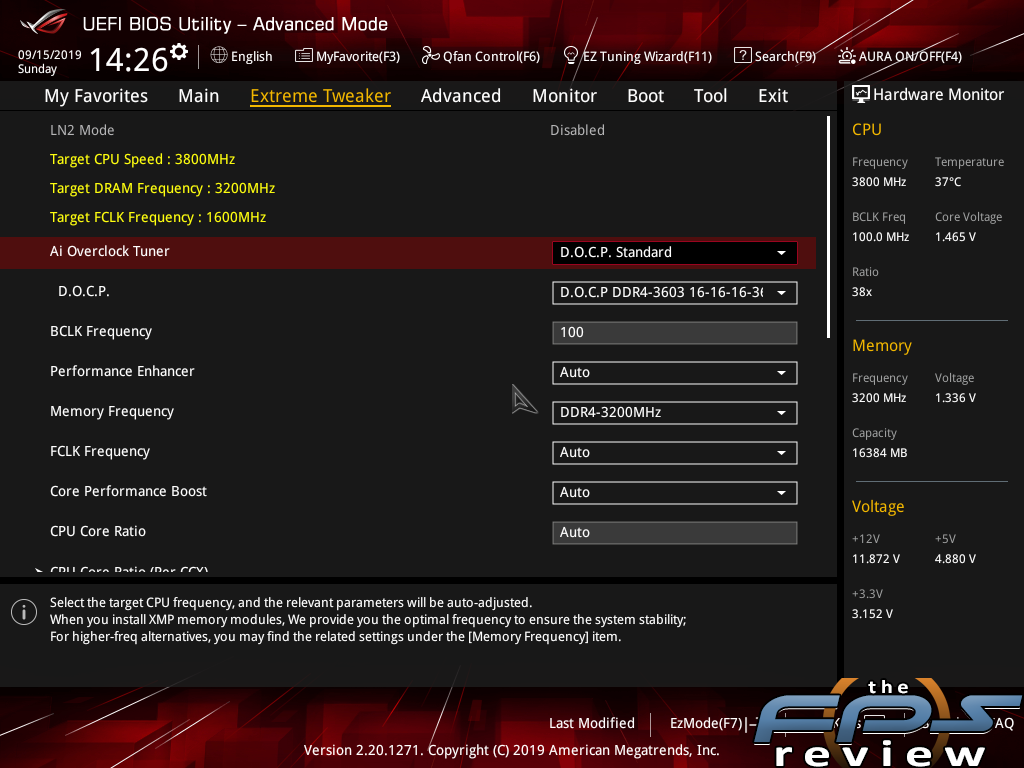Open Ai Overclock Tuner dropdown
Image resolution: width=1024 pixels, height=768 pixels.
[674, 253]
